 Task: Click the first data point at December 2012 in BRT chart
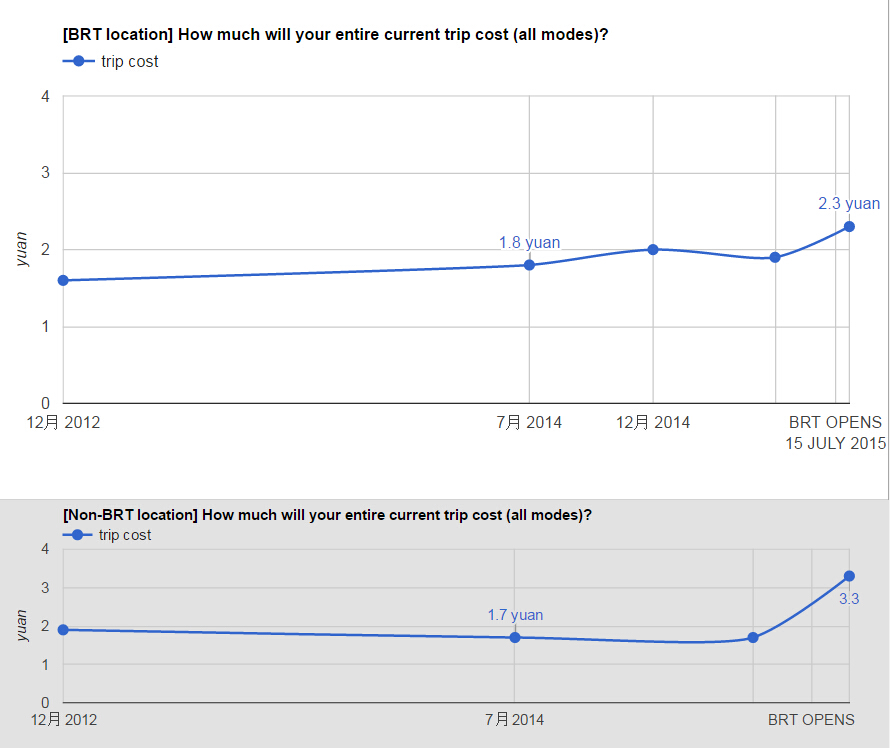coord(63,280)
